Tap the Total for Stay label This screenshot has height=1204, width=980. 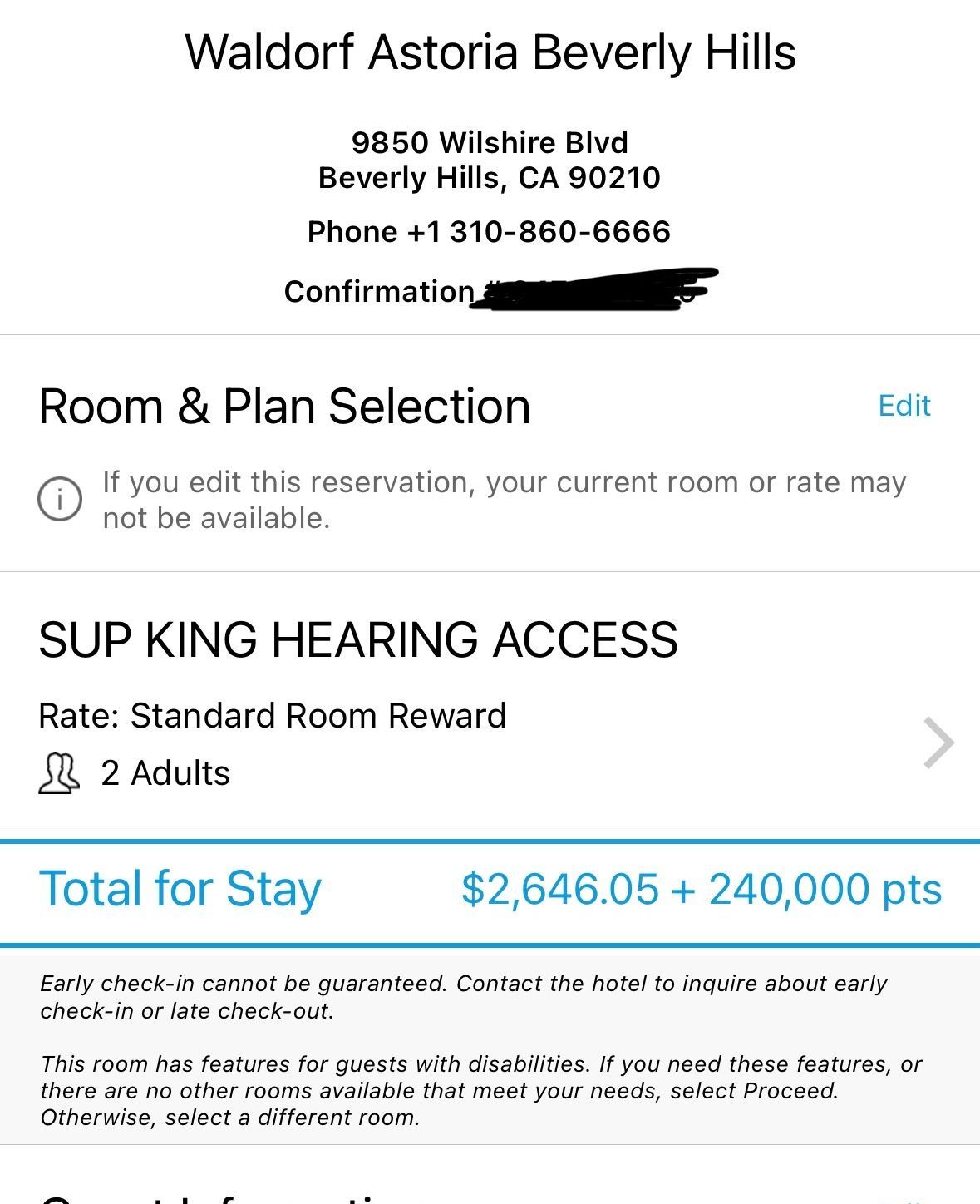click(180, 889)
